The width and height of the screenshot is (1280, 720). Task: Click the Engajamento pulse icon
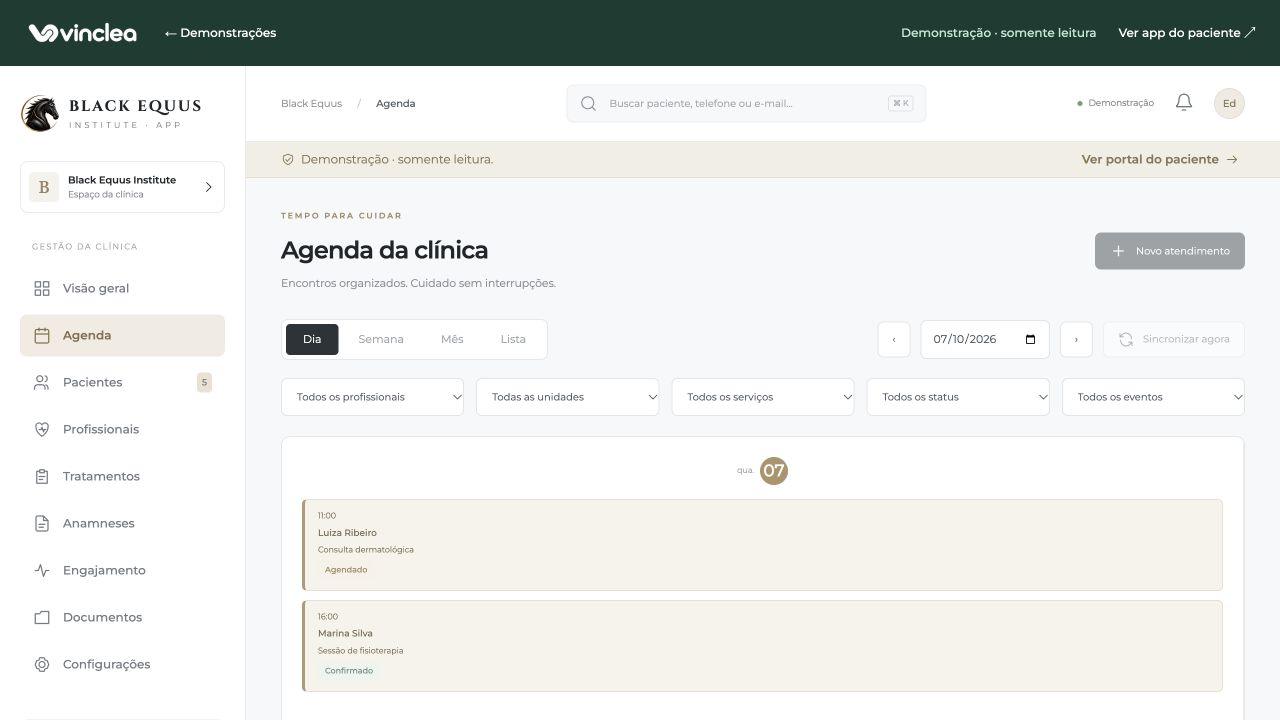tap(42, 570)
